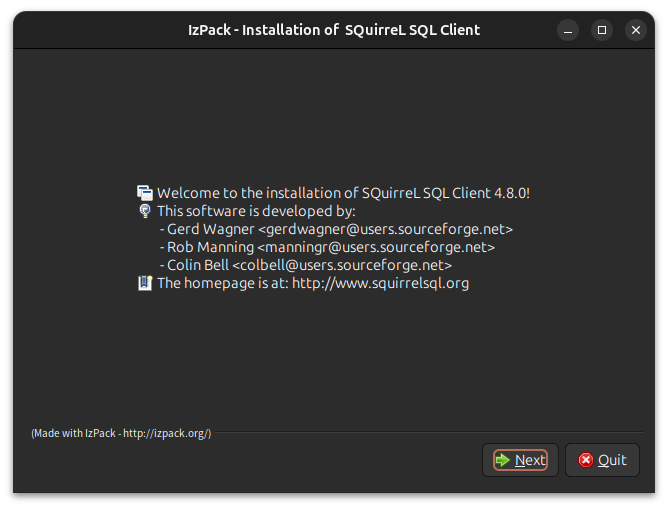The width and height of the screenshot is (668, 509).
Task: Click the Gerd Wagner developer line
Action: coord(336,229)
